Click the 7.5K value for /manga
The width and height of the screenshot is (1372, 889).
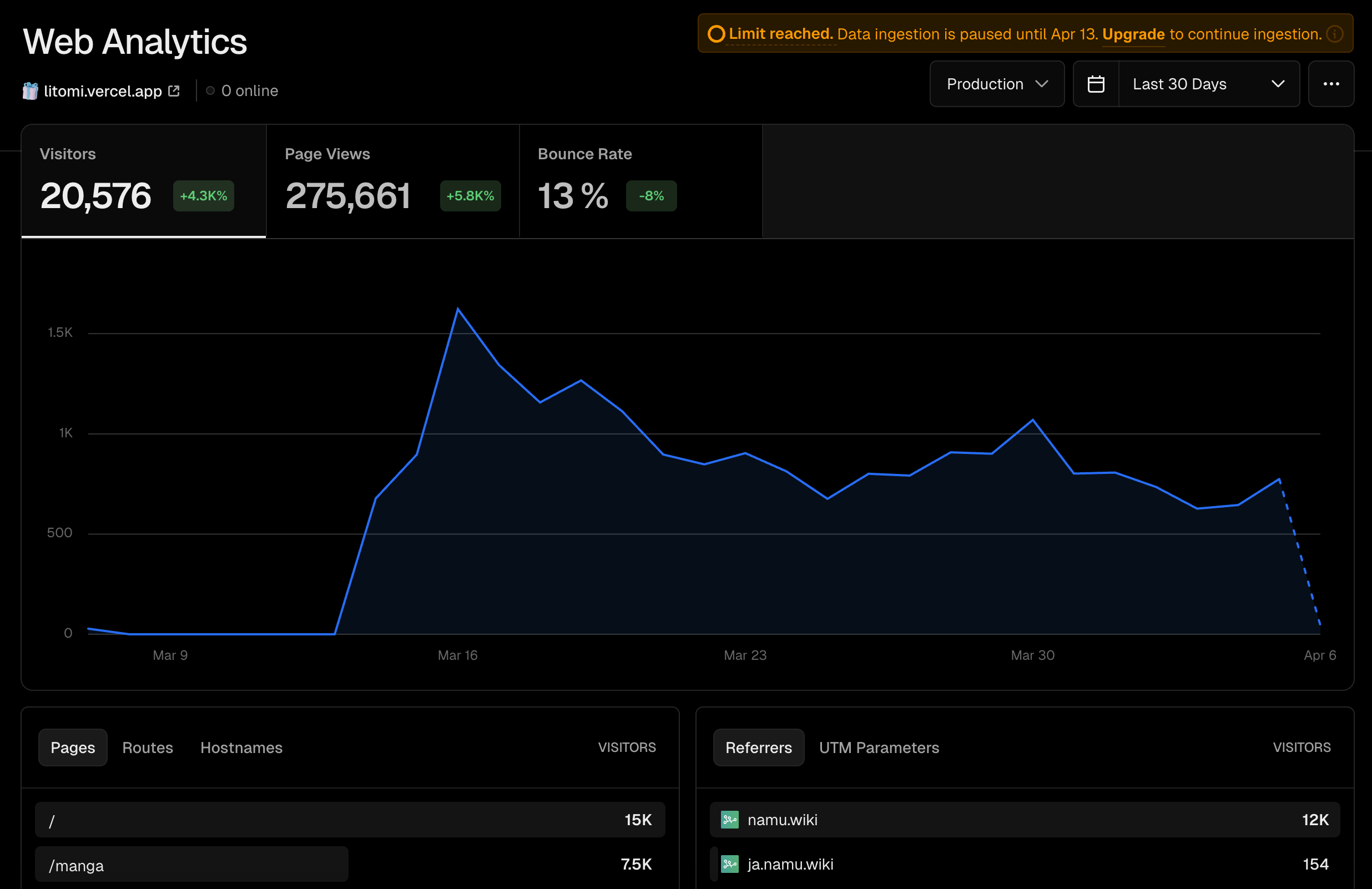coord(637,863)
